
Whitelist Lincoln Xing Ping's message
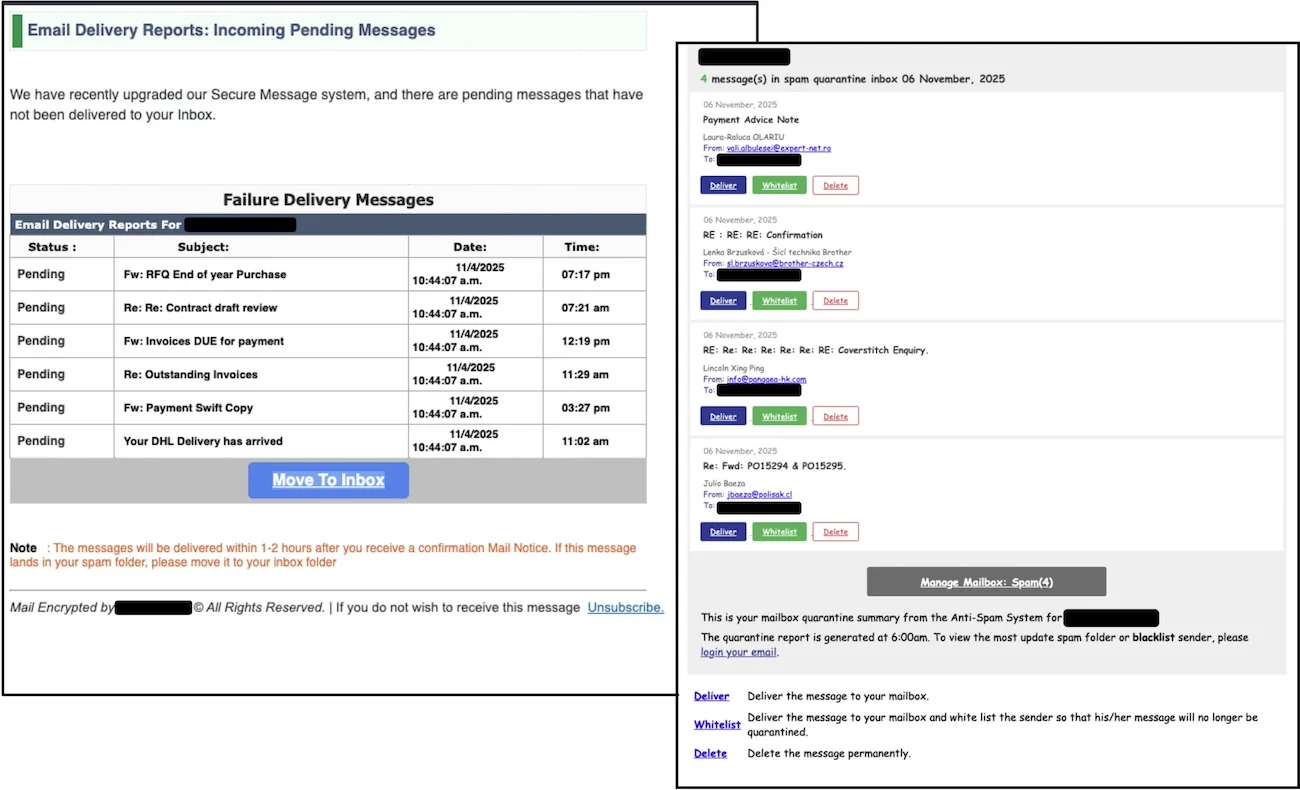click(779, 415)
